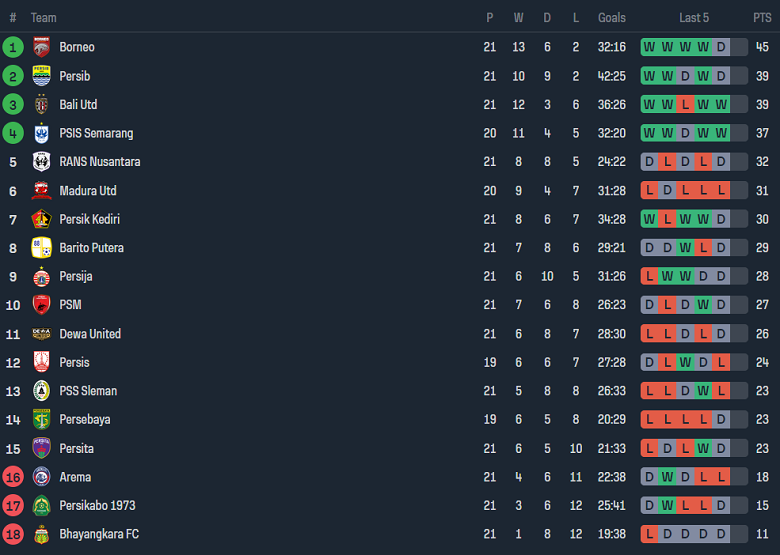The image size is (780, 555).
Task: Click Persita's green win result box
Action: coord(703,449)
